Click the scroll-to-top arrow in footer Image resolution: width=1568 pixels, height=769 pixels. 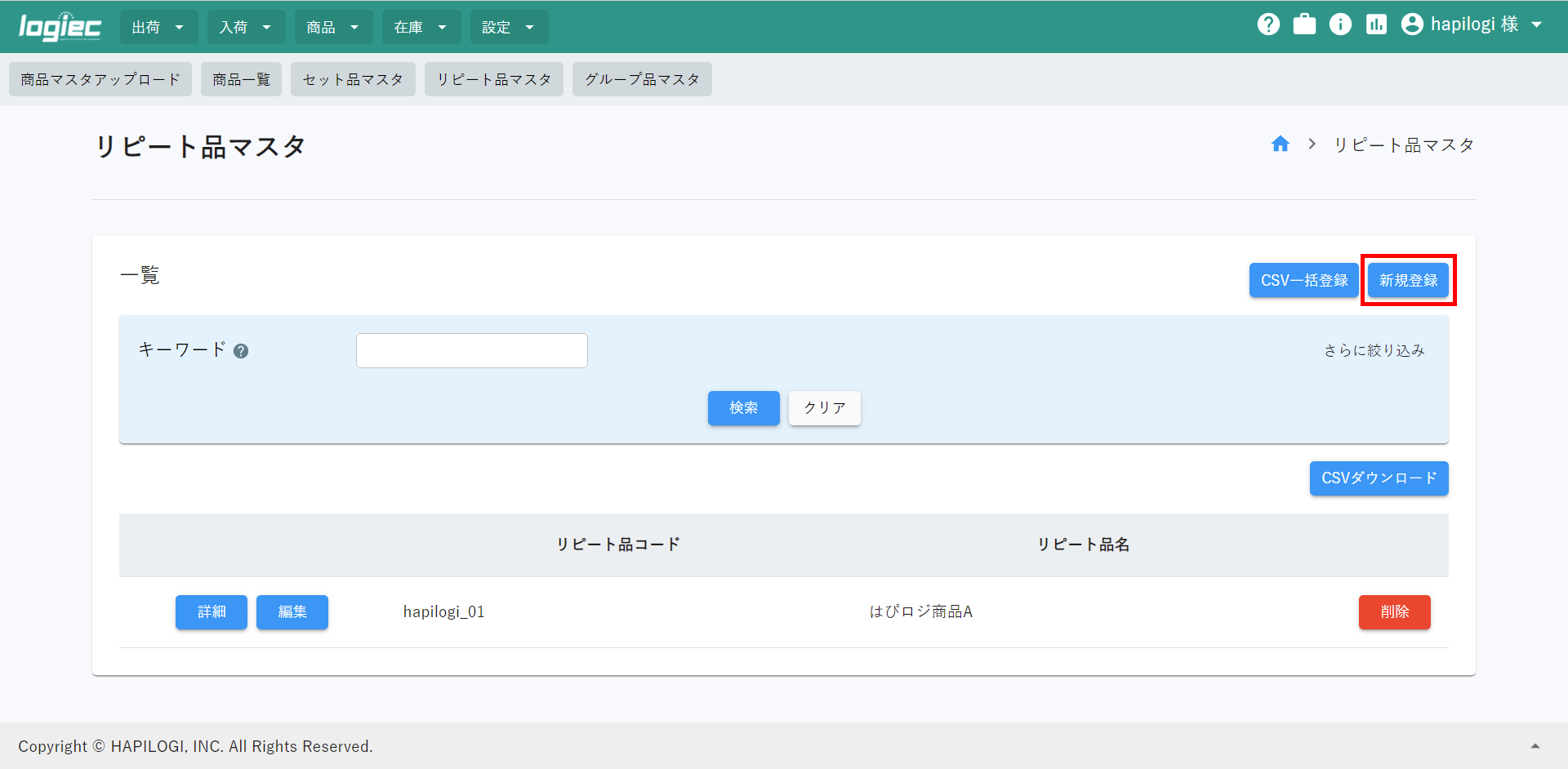(x=1535, y=745)
